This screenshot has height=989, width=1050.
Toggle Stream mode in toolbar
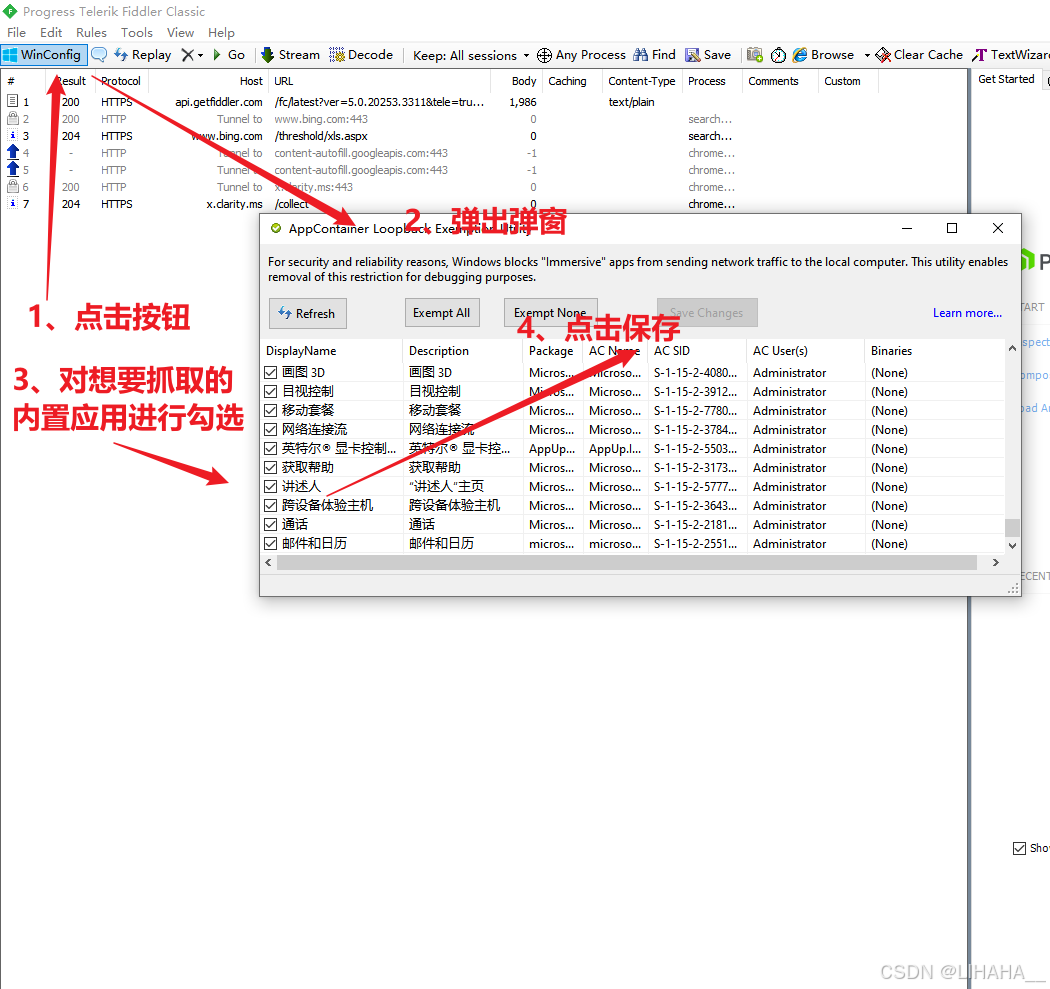click(291, 55)
